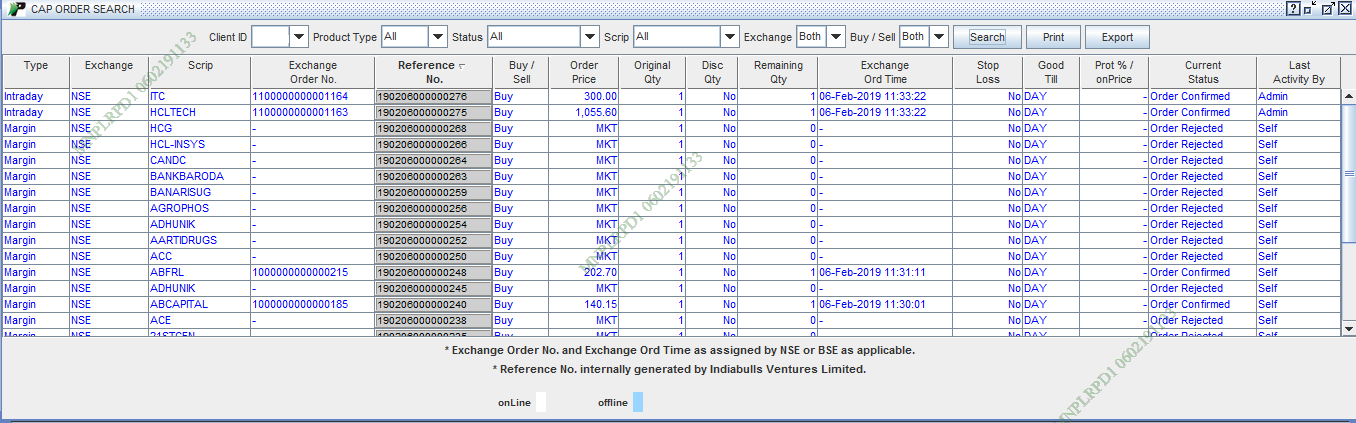Select reference number 190206000000248

coord(433,273)
